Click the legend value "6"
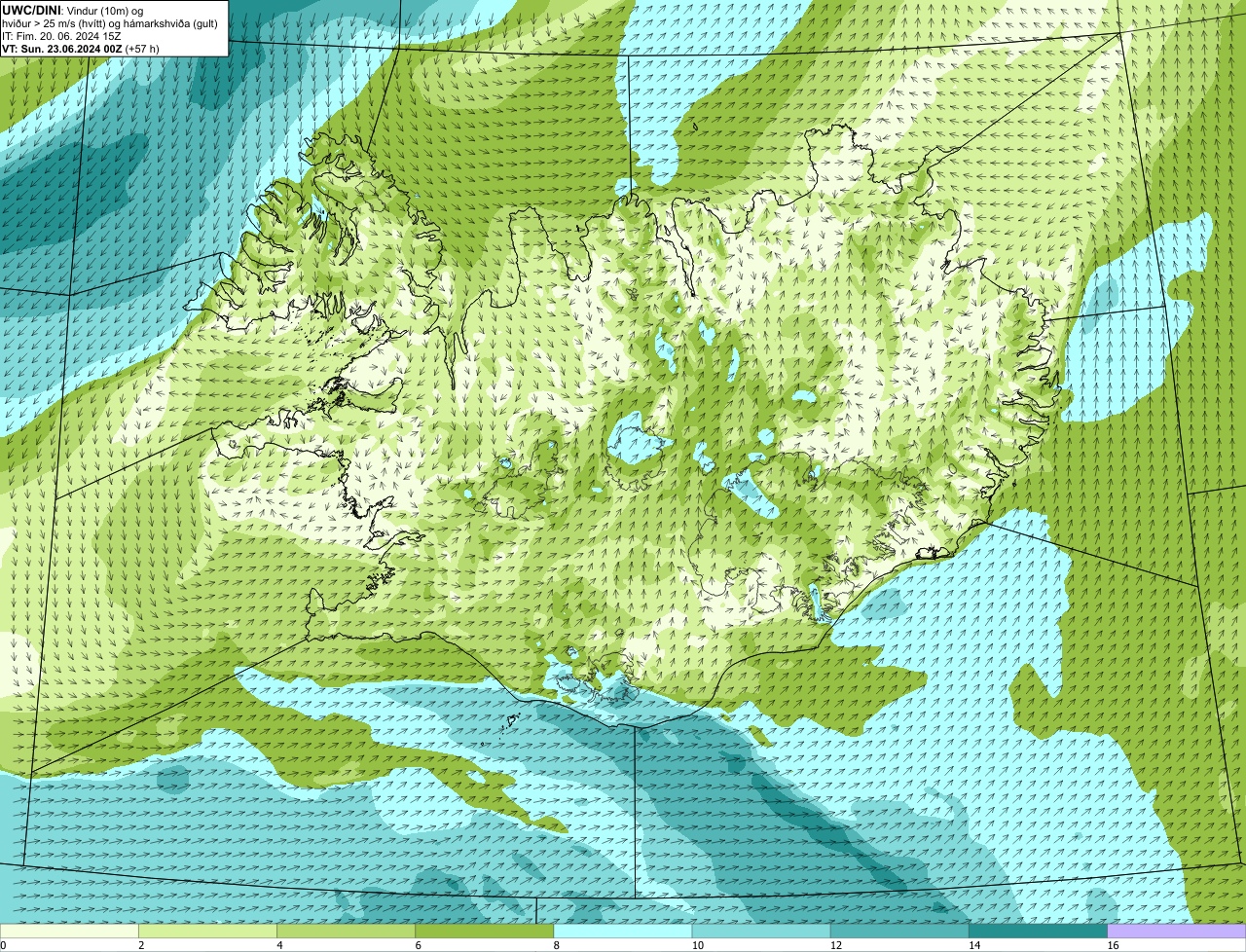This screenshot has height=952, width=1246. pos(418,945)
